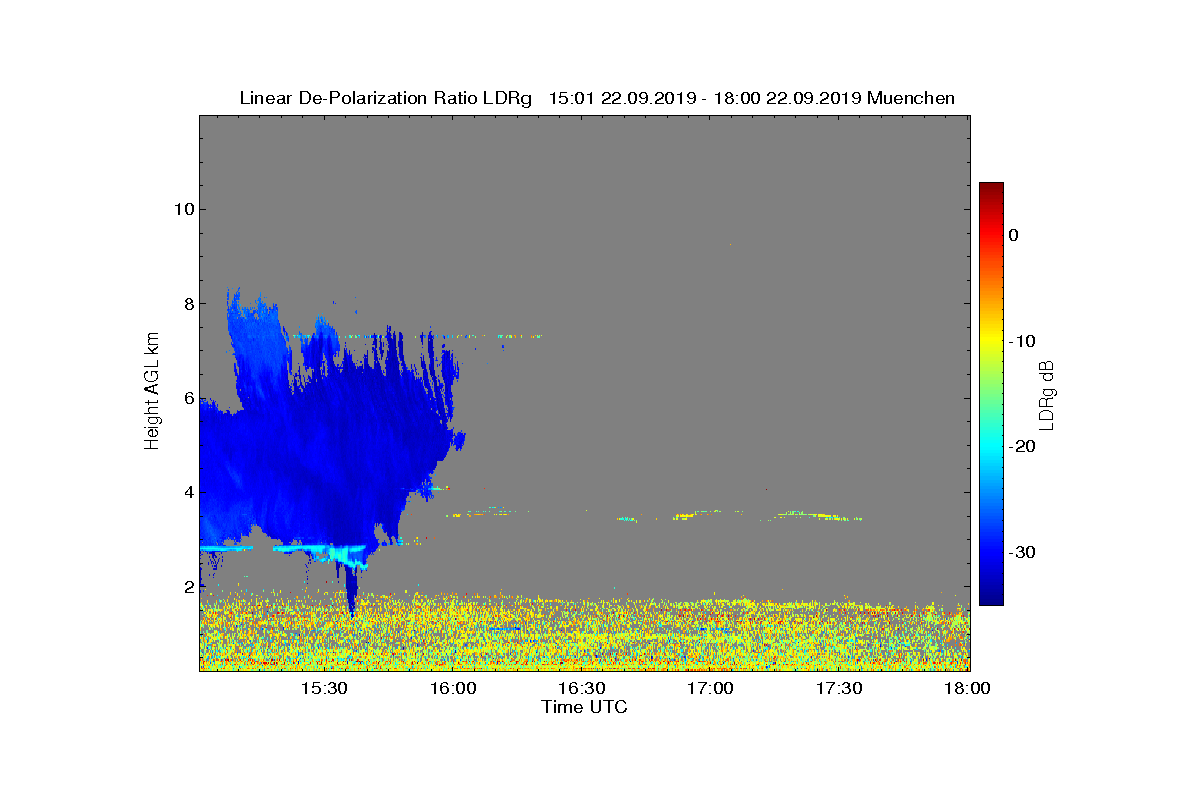
Task: Click the 4 km height tick label
Action: pyautogui.click(x=188, y=492)
